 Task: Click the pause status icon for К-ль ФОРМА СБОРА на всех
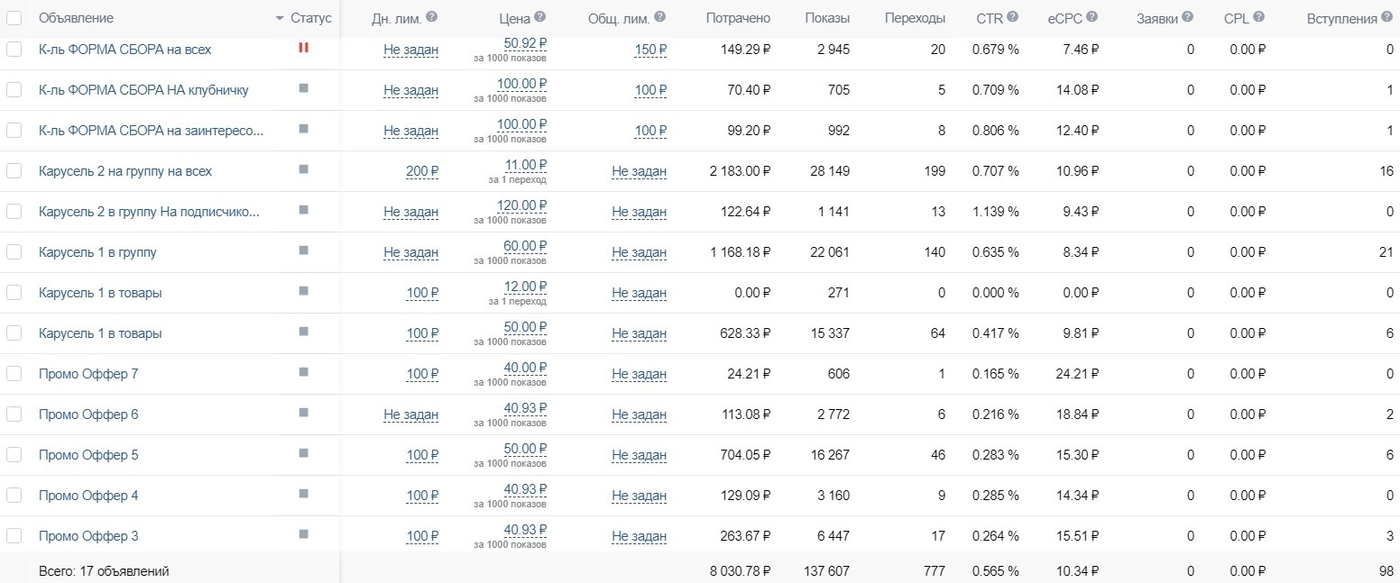coord(303,47)
